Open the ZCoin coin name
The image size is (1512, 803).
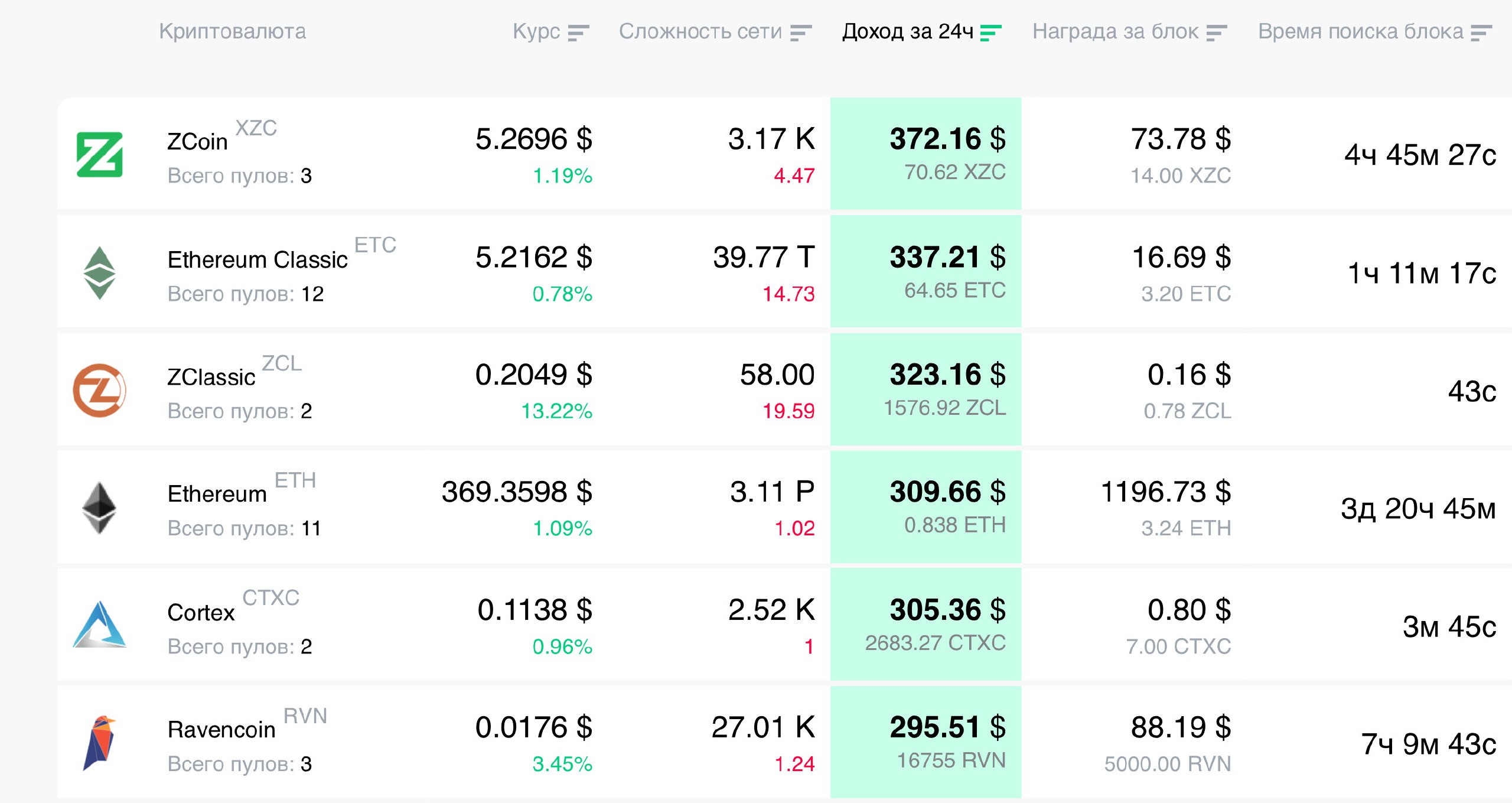click(197, 142)
